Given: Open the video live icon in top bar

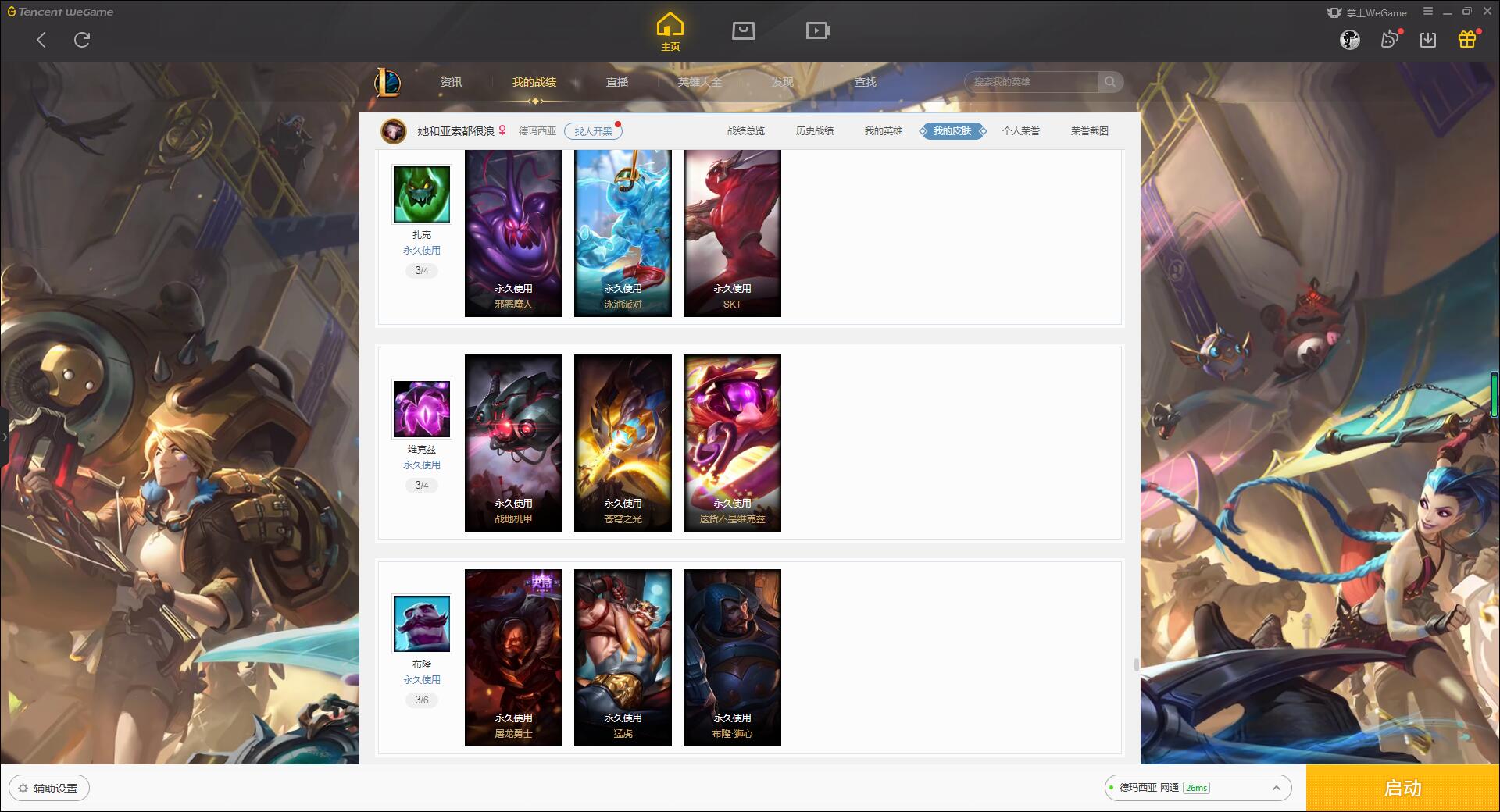Looking at the screenshot, I should (818, 30).
